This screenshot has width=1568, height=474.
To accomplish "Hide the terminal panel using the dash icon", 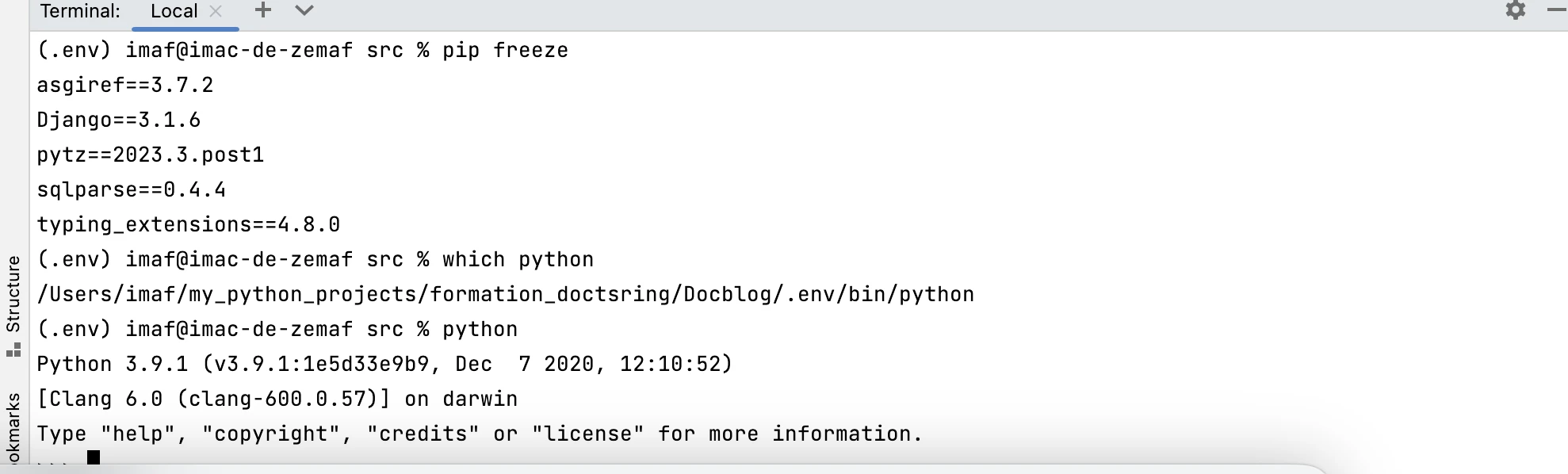I will [1555, 10].
